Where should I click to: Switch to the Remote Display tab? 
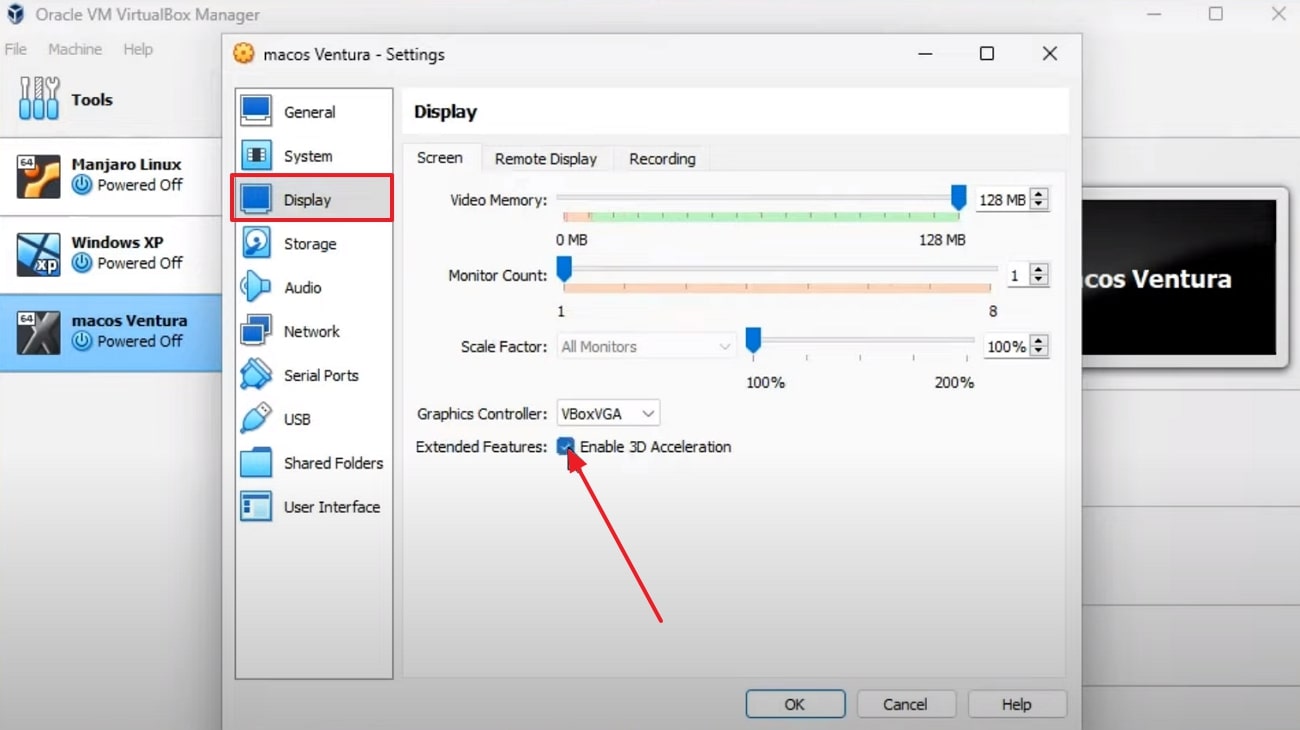coord(545,158)
